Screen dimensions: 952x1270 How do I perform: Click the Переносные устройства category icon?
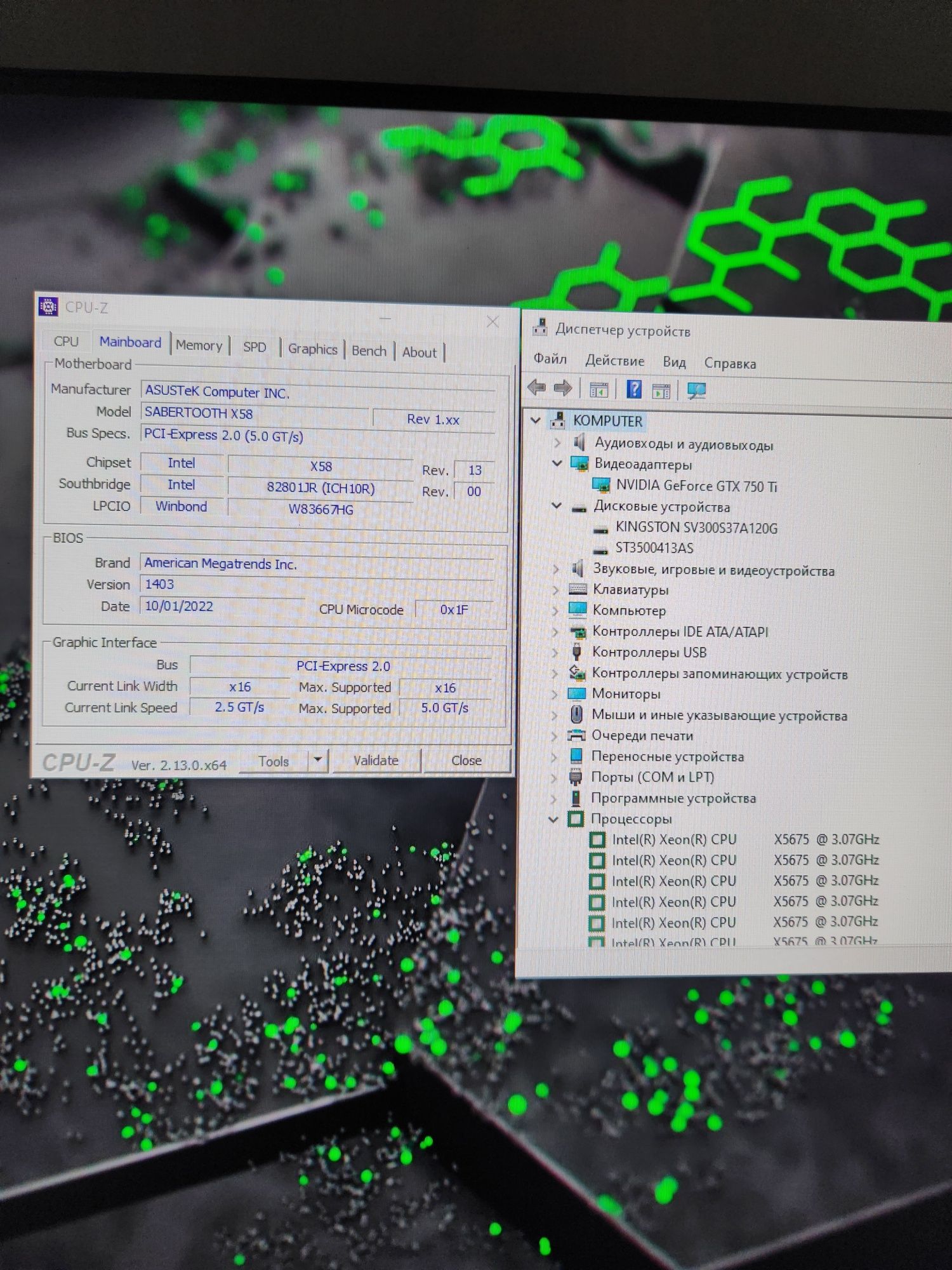point(576,756)
